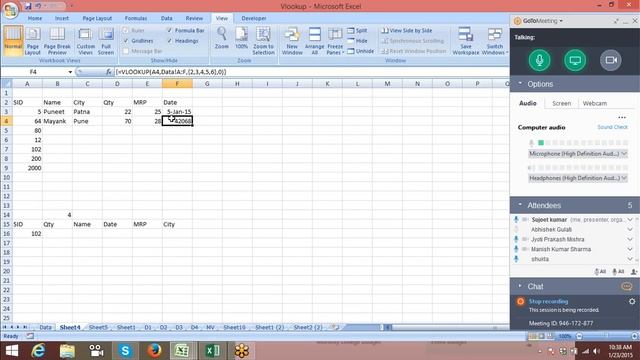Open the Insert ribbon tab
This screenshot has width=640, height=360.
pos(62,18)
